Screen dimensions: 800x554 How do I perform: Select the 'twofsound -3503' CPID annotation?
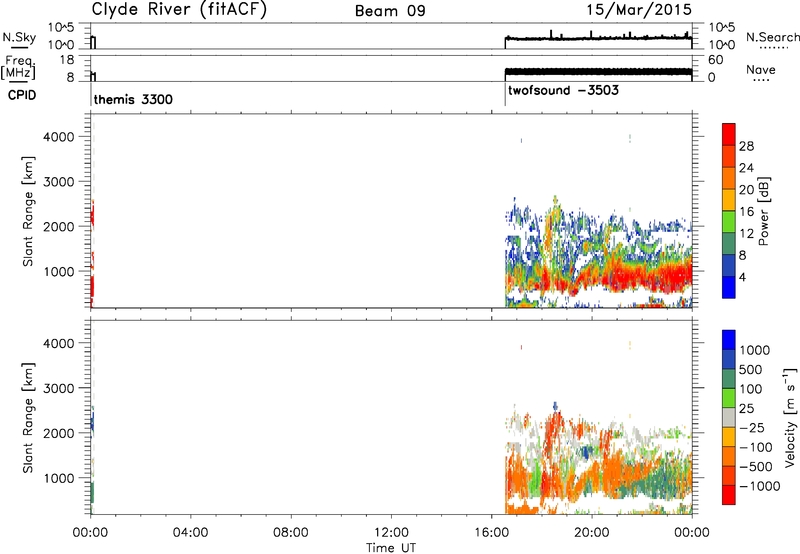coord(563,90)
